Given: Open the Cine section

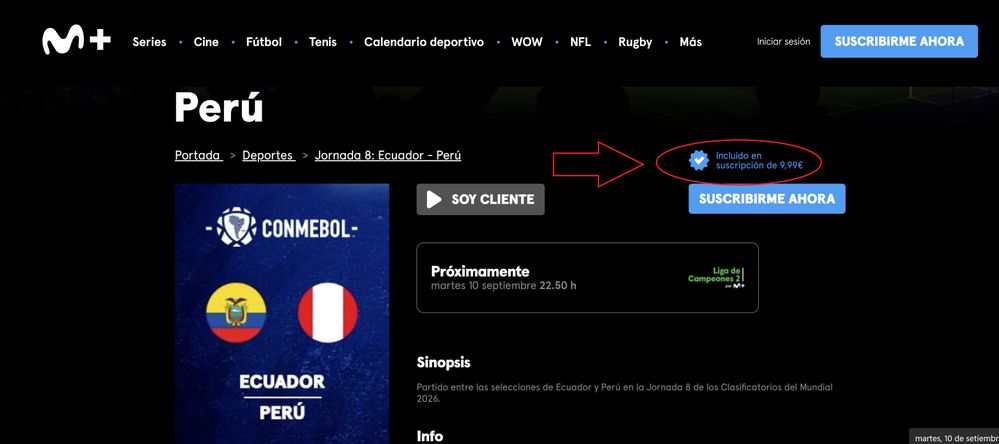Looking at the screenshot, I should pyautogui.click(x=206, y=42).
